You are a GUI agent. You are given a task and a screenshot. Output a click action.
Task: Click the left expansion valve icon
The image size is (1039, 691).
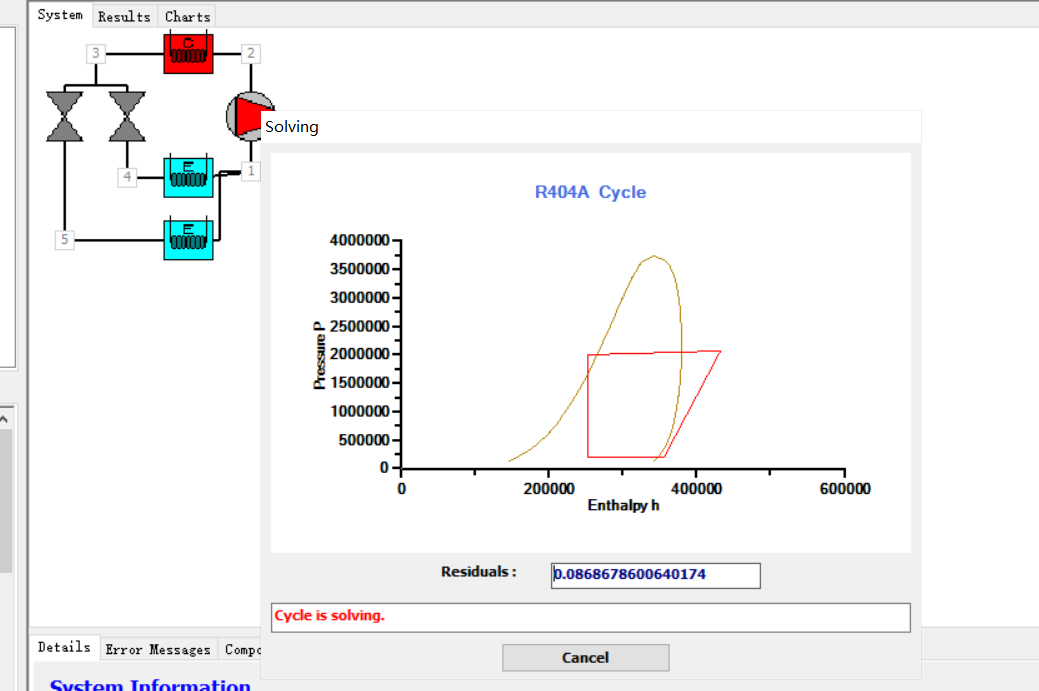click(x=65, y=116)
